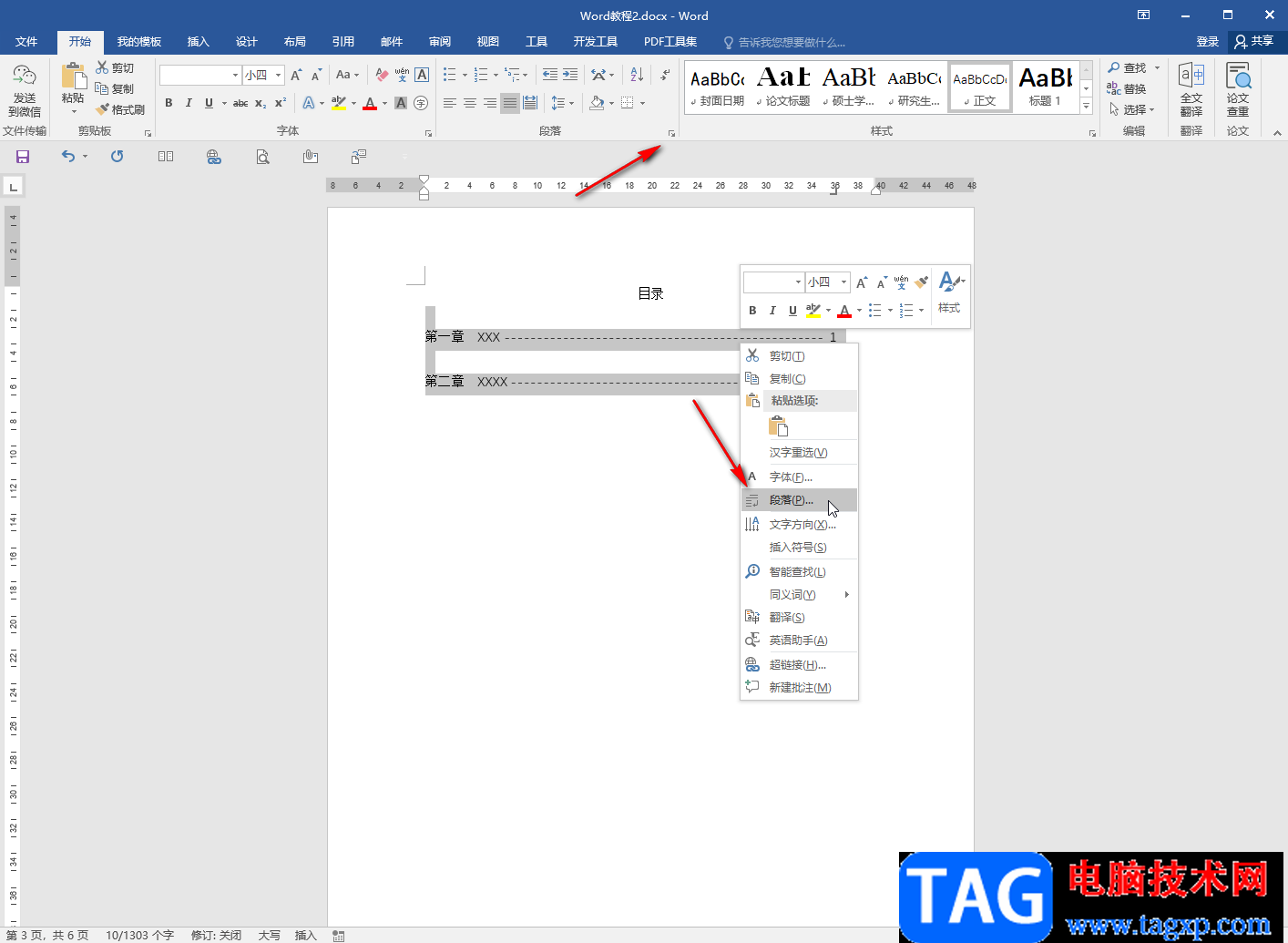Switch to the 插入 Insert tab
Screen dimensions: 1288x943
(x=198, y=42)
